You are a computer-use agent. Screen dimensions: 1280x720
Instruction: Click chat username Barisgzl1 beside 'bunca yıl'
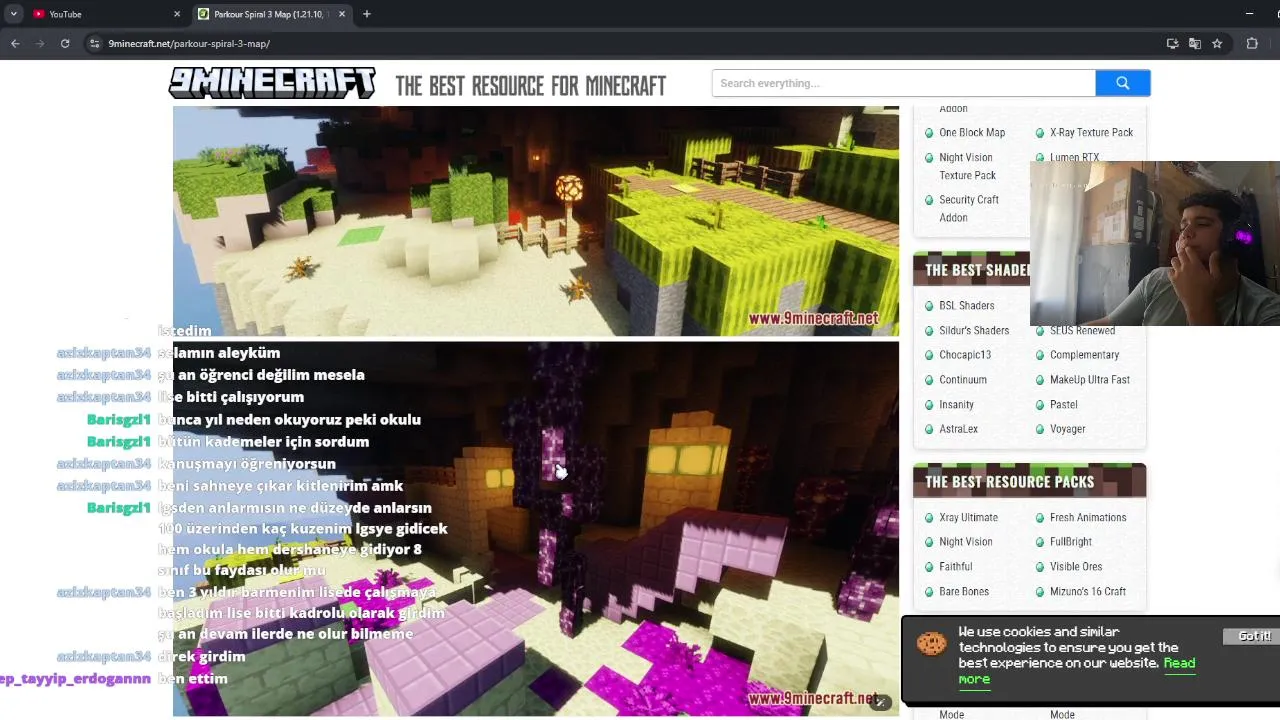pyautogui.click(x=118, y=419)
